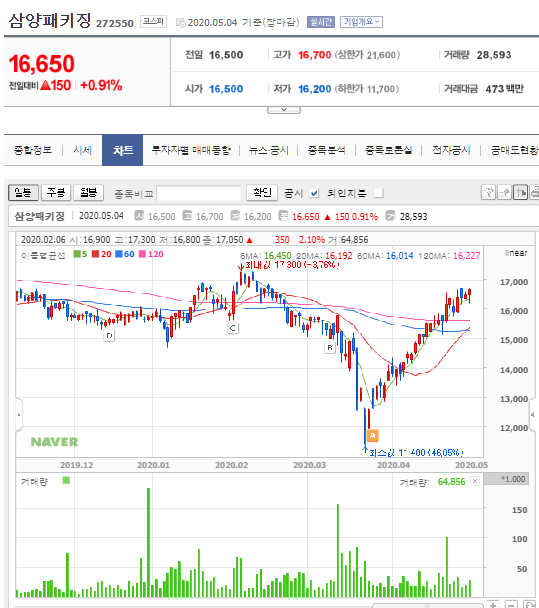Click the 60MA value 16,014
This screenshot has height=608, width=539.
click(400, 256)
